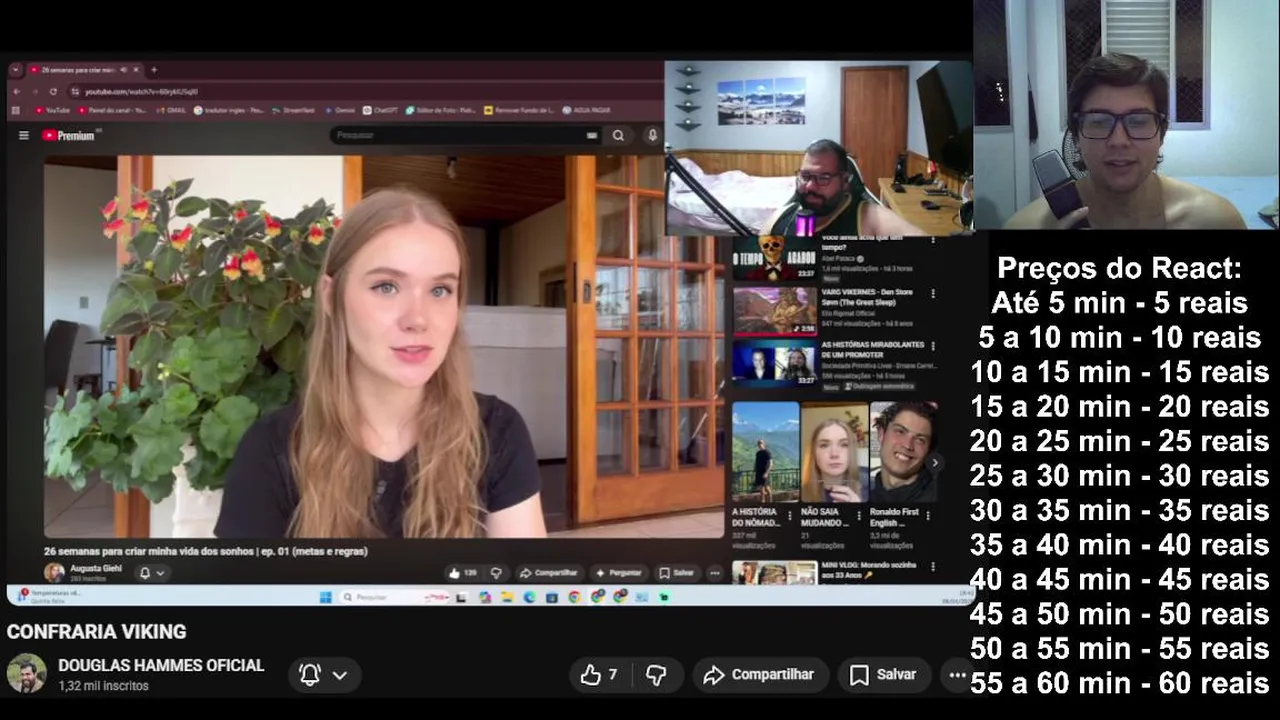1280x720 pixels.
Task: Open more options next to inner Salvar
Action: click(x=714, y=573)
